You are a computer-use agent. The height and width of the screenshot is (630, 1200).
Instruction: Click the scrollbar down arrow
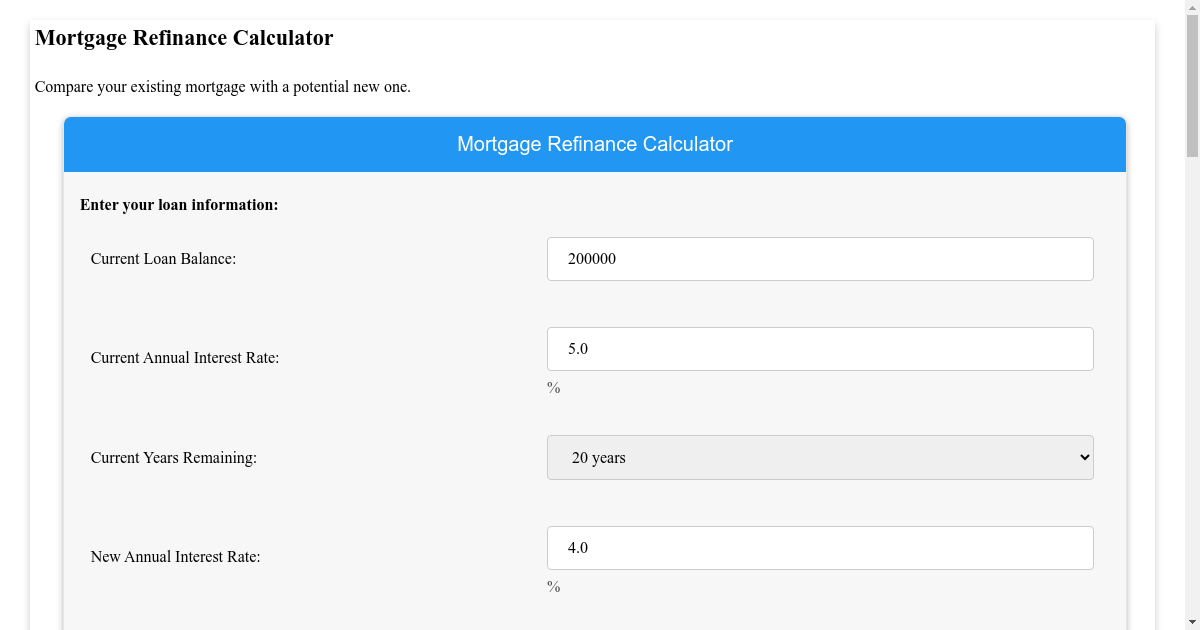(1191, 622)
